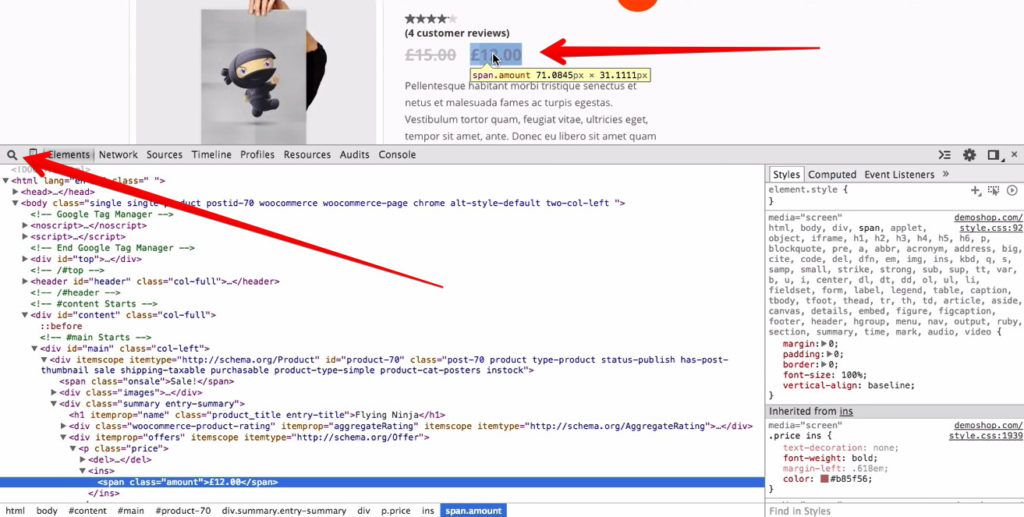Select the span class amount £12.00 row

[382, 482]
